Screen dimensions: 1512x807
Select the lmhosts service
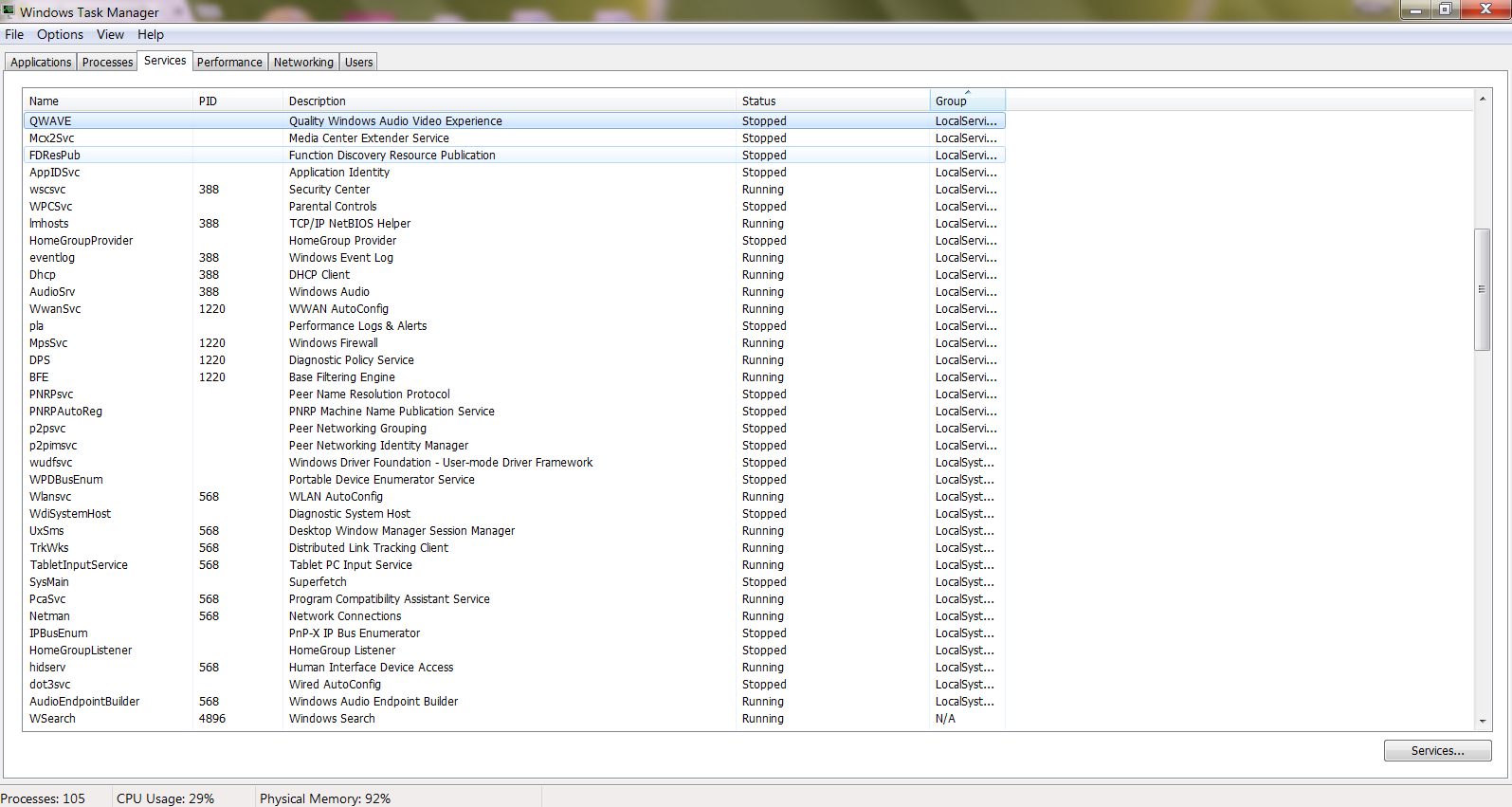(514, 223)
